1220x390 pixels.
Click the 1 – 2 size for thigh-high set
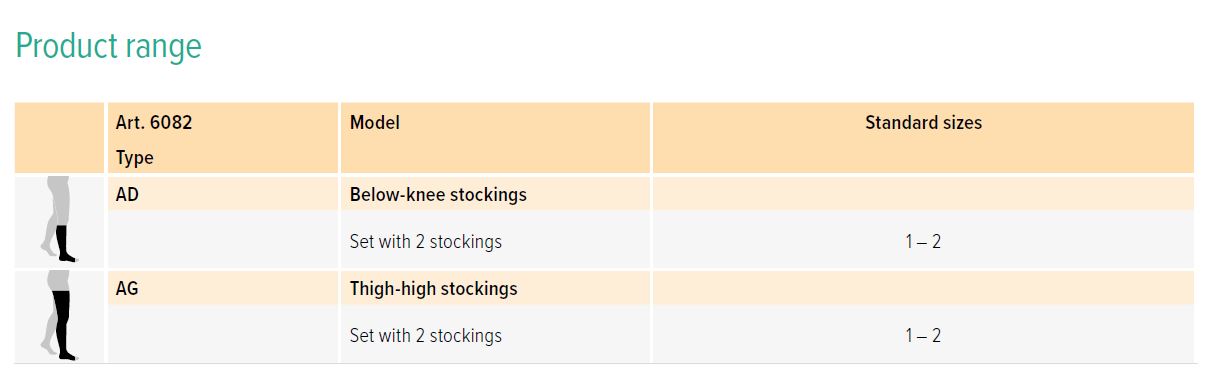[x=923, y=336]
